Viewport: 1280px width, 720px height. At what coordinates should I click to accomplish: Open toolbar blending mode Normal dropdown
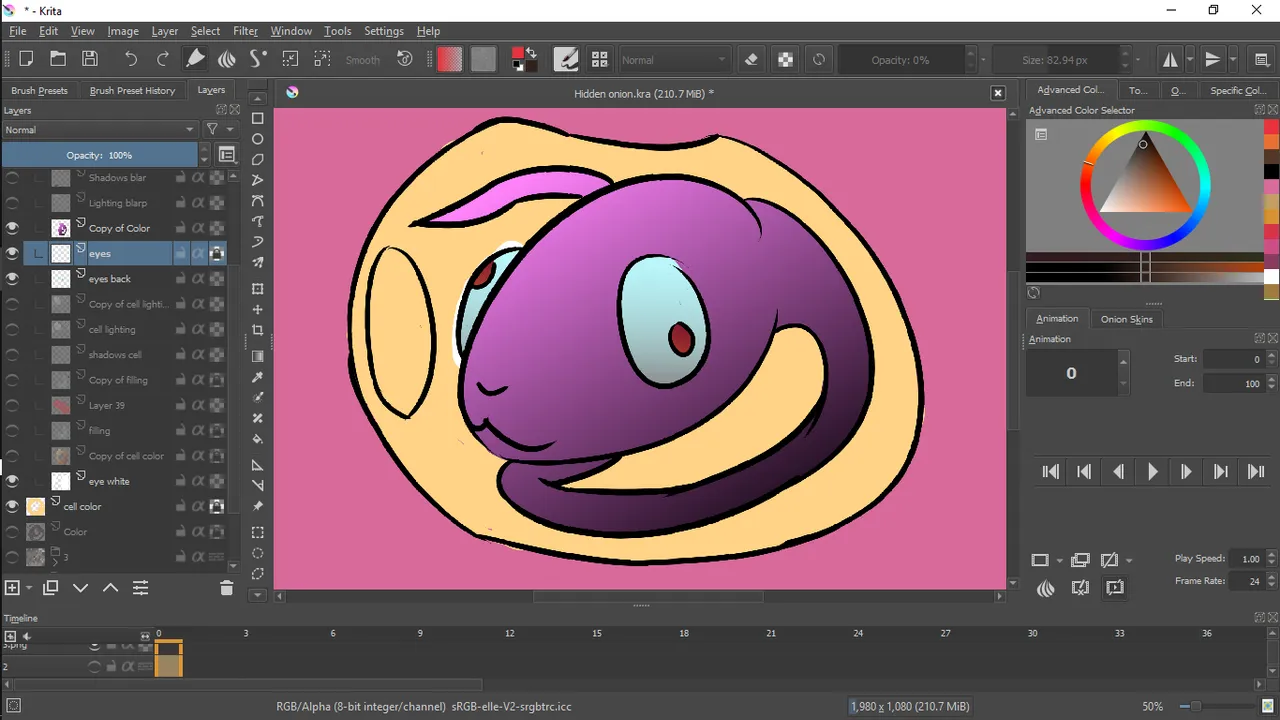(x=674, y=60)
